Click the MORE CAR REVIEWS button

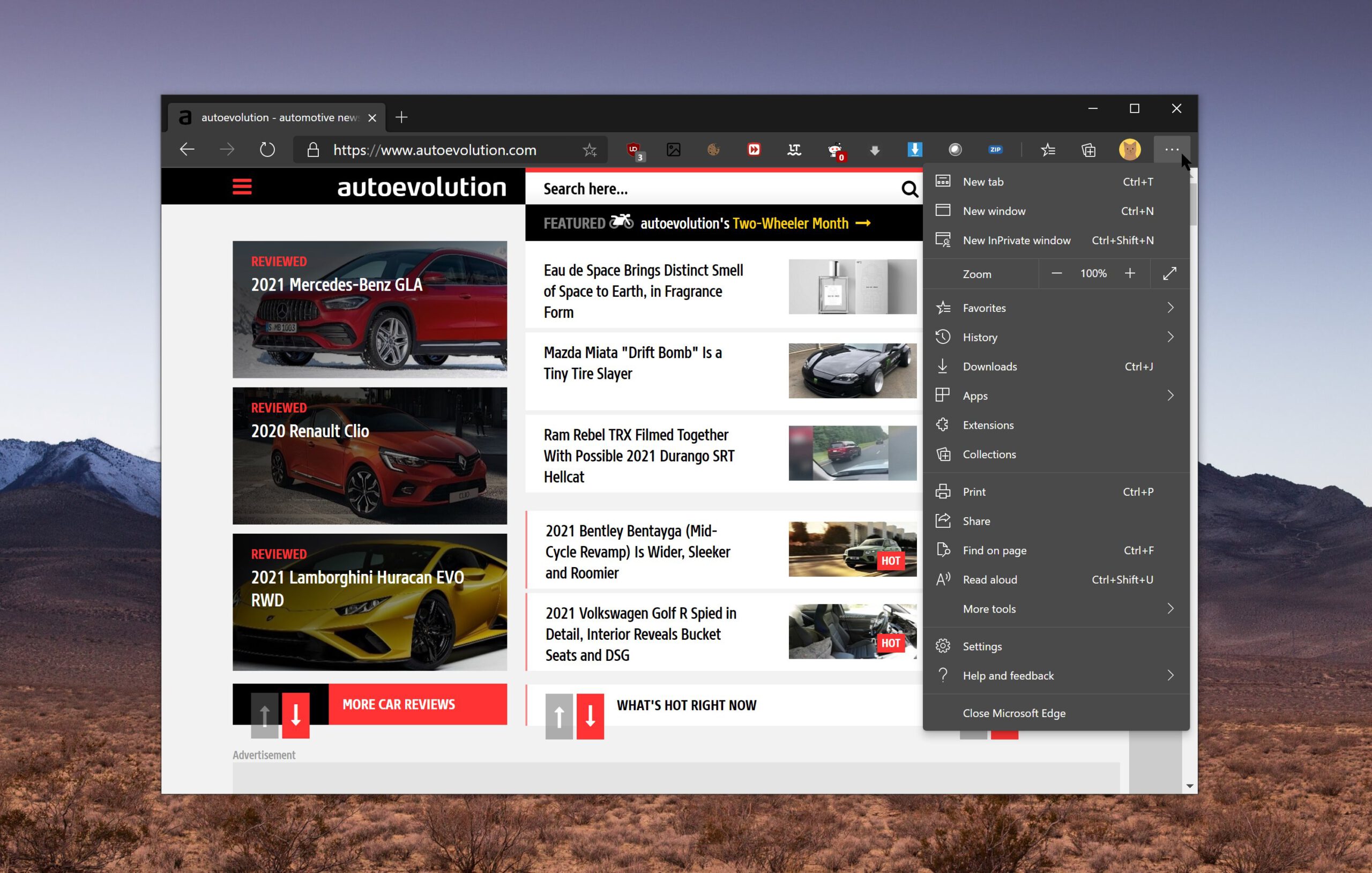(417, 704)
